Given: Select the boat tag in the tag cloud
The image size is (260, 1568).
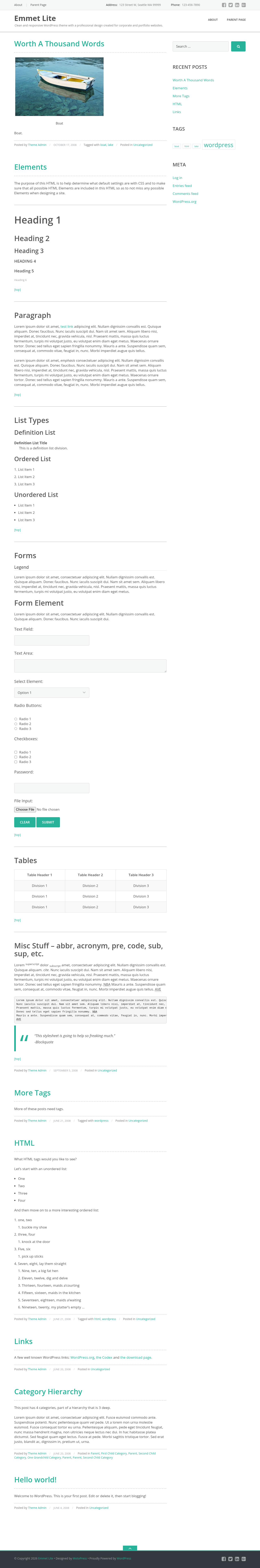Looking at the screenshot, I should coord(177,146).
